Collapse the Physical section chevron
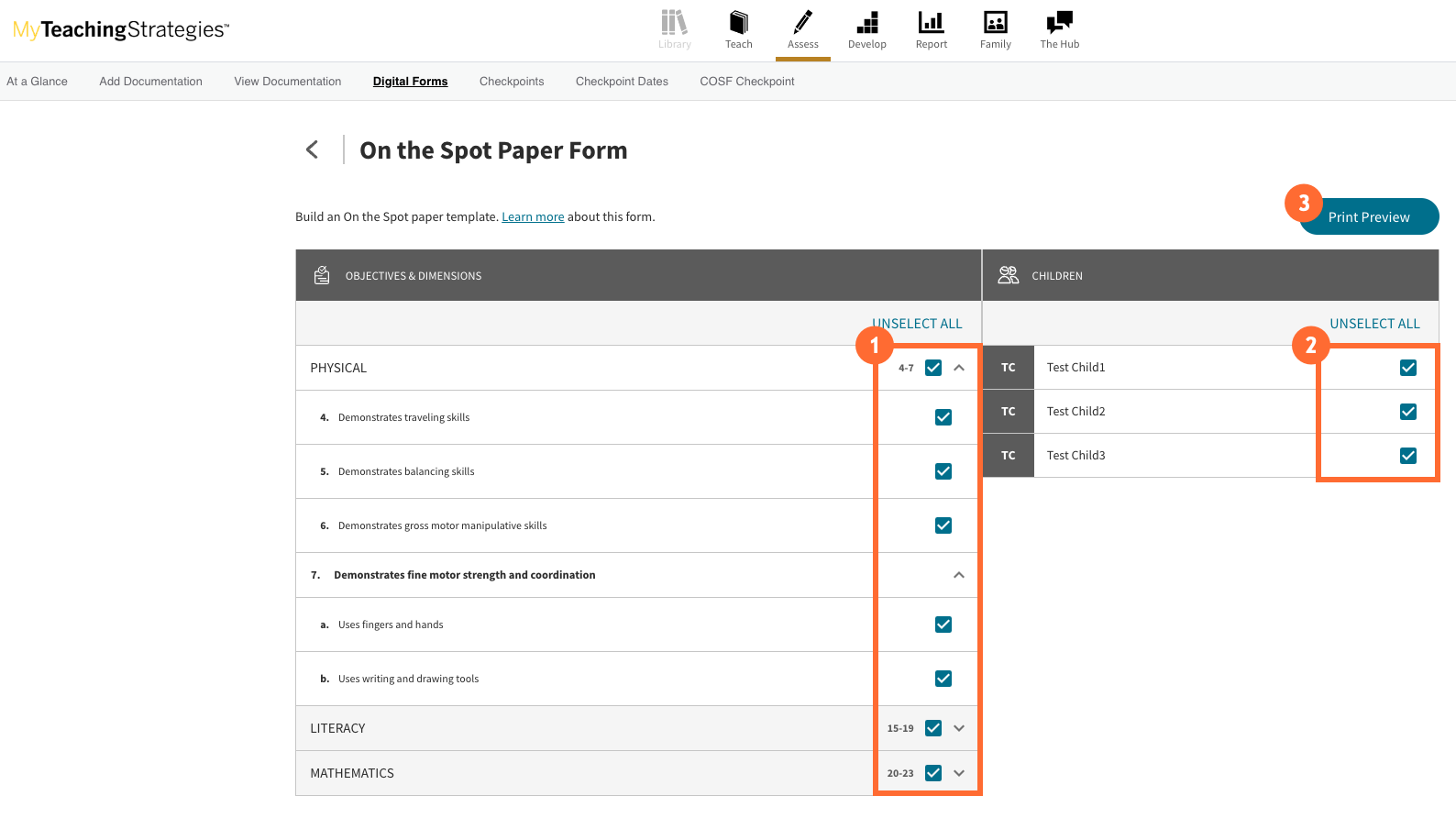Viewport: 1456px width, 829px height. [959, 368]
